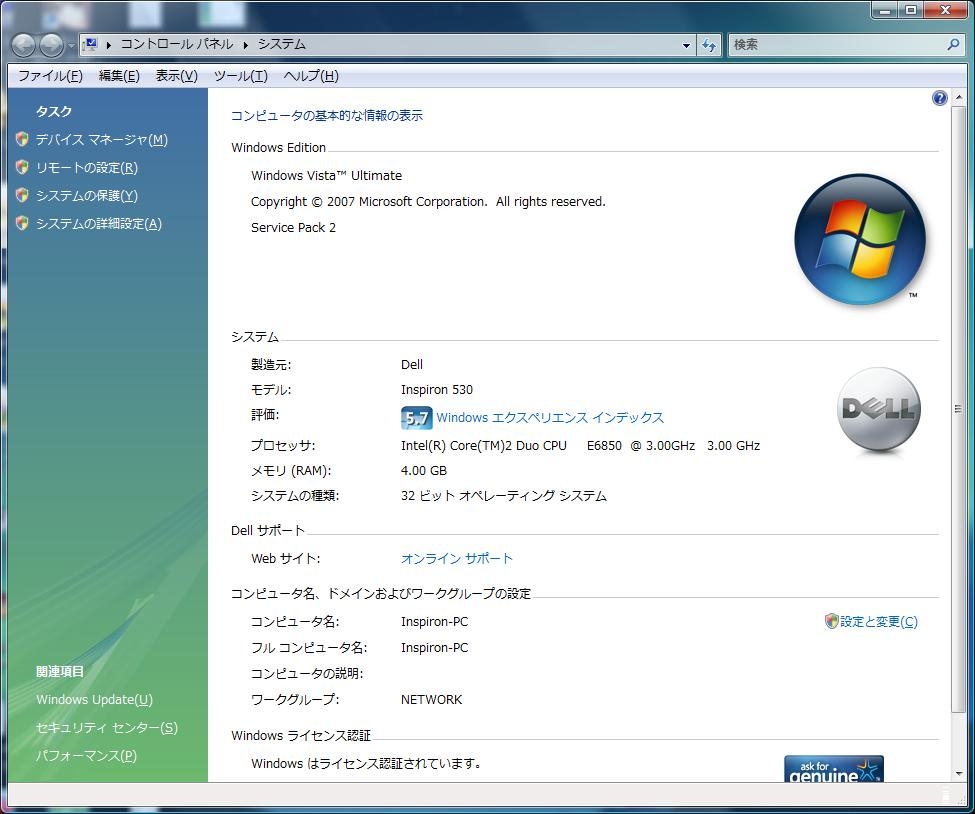Select コントロール パネル breadcrumb in address bar
Screen dimensions: 975x814
click(x=177, y=44)
